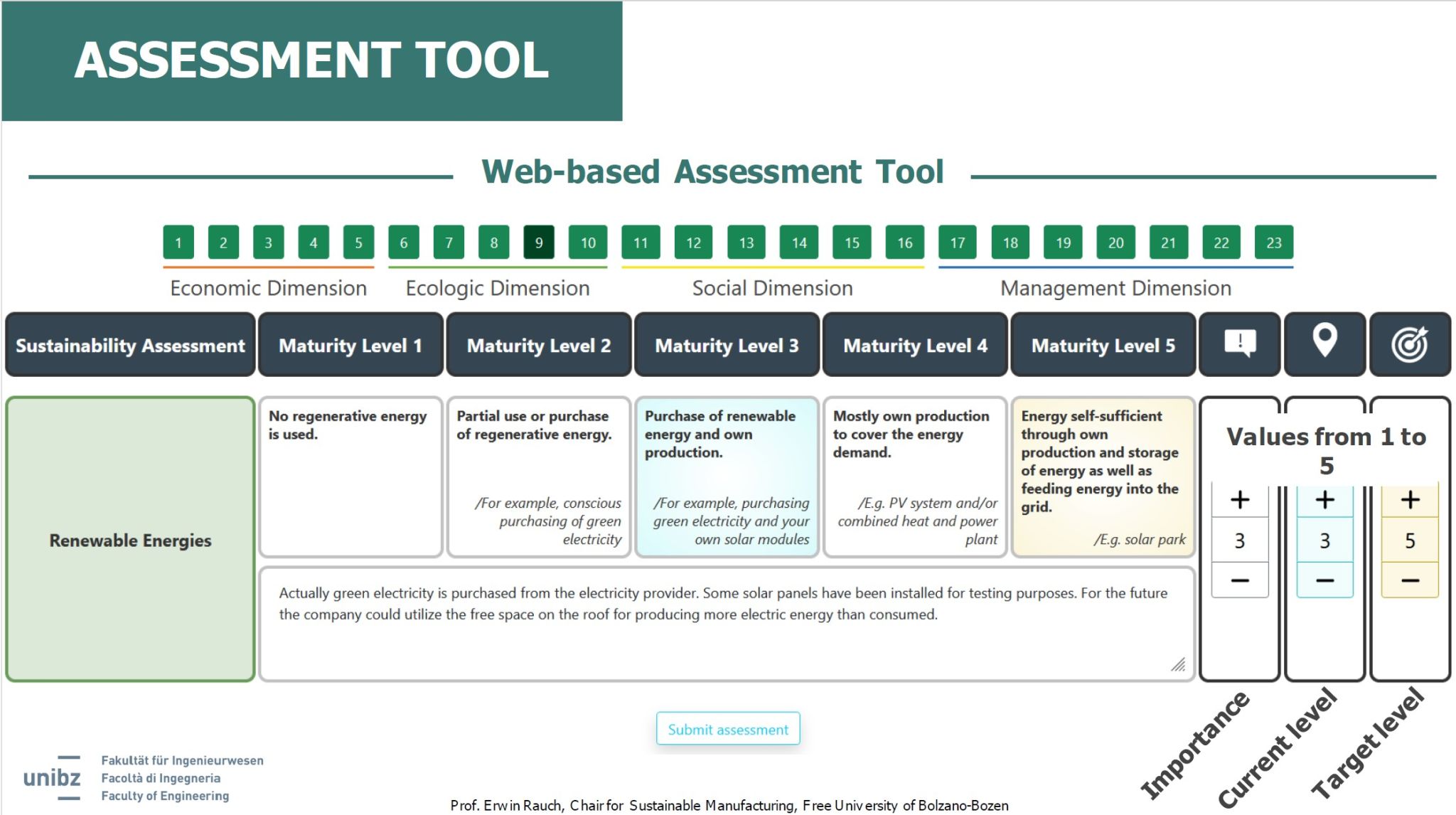Click the Maturity Level 5 header
This screenshot has height=815, width=1456.
click(1103, 345)
